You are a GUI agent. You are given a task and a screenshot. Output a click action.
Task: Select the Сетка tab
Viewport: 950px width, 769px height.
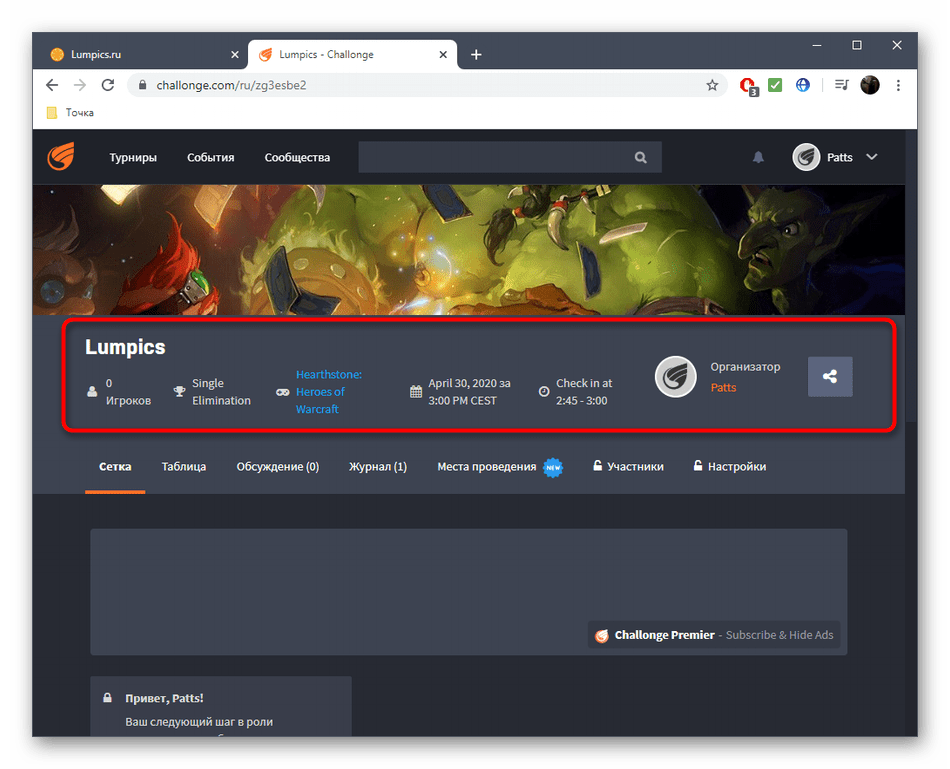point(115,467)
